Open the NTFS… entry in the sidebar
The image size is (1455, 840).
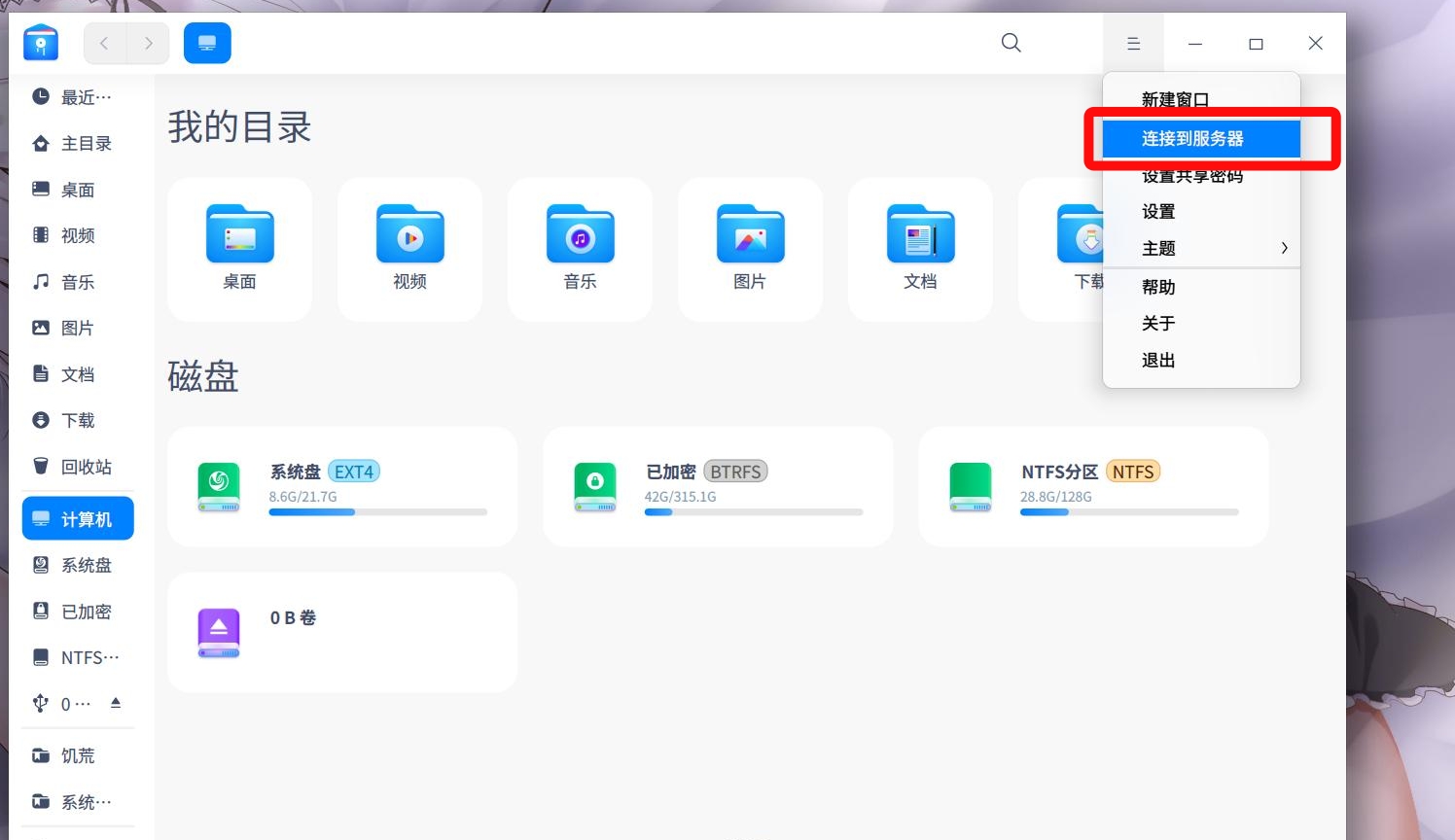[x=78, y=657]
